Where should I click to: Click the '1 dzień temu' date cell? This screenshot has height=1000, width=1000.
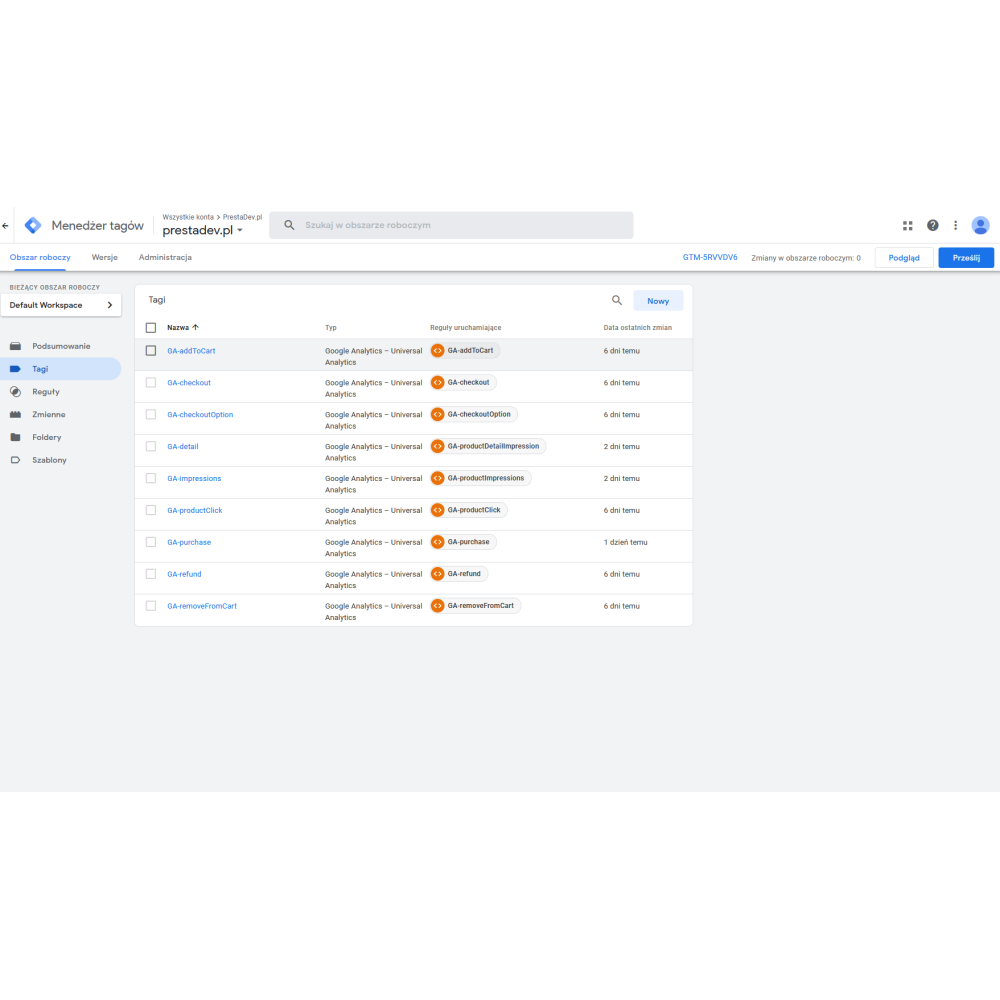point(625,542)
